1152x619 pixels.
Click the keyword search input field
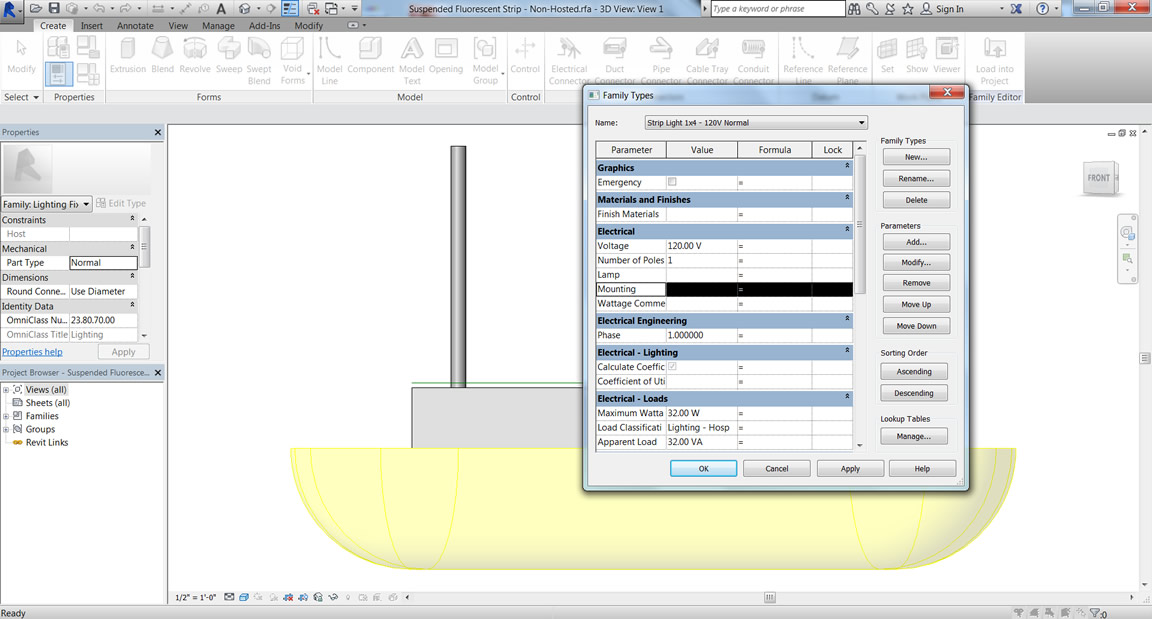pos(777,9)
